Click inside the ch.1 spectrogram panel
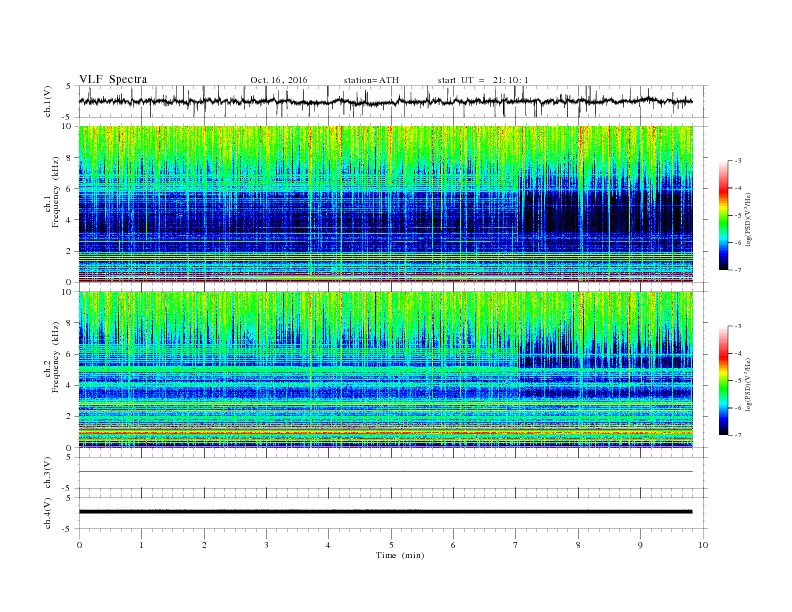The image size is (792, 612). click(x=385, y=204)
